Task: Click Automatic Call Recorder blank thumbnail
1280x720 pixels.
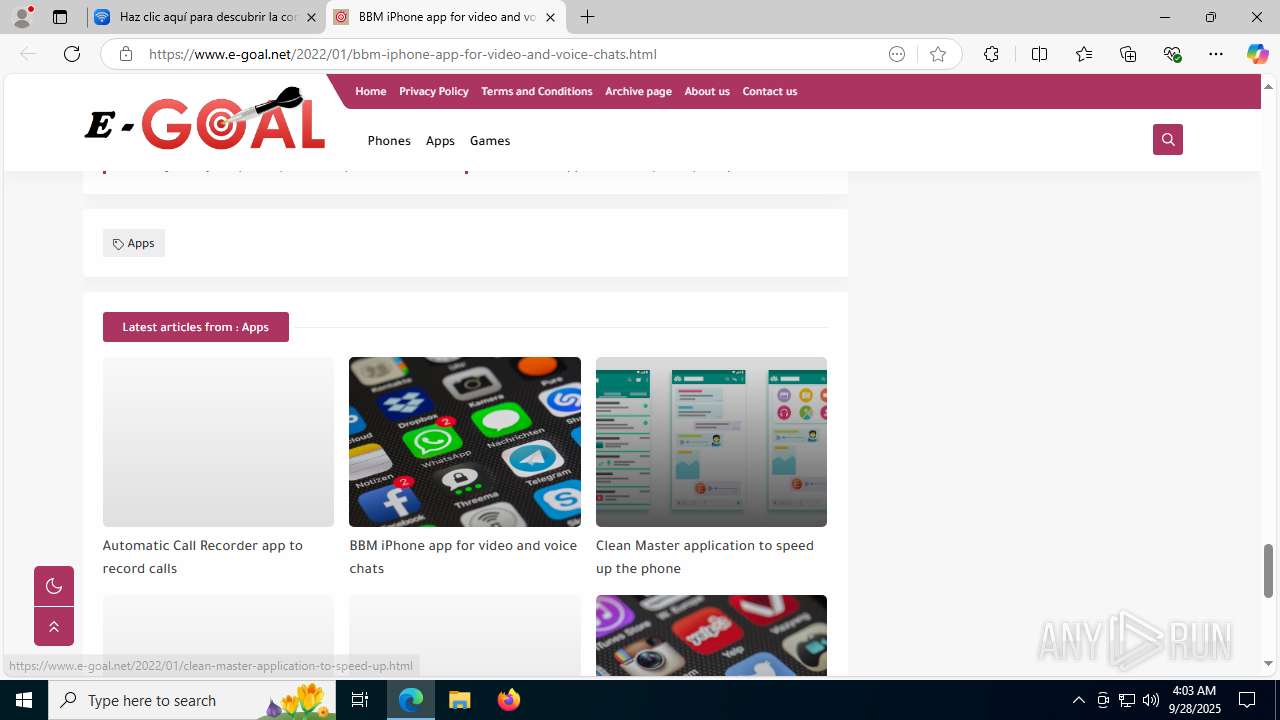Action: point(218,442)
